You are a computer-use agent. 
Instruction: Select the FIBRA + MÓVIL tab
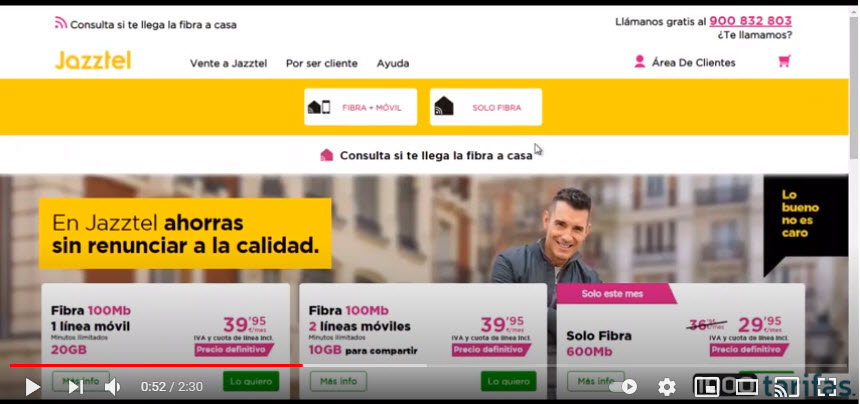[x=360, y=107]
